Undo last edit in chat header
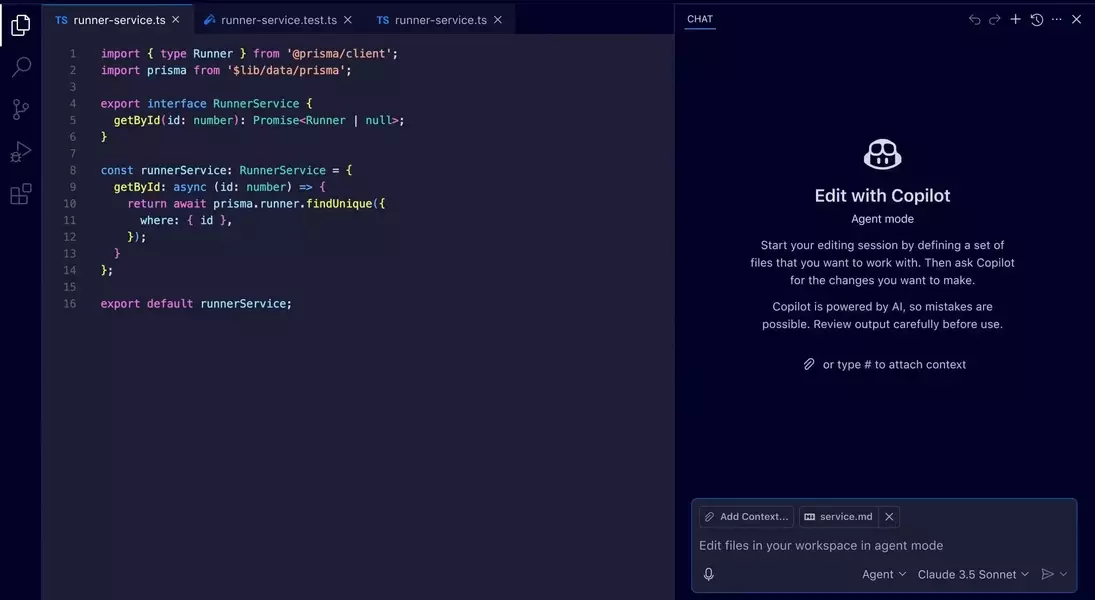This screenshot has width=1095, height=600. pos(975,19)
